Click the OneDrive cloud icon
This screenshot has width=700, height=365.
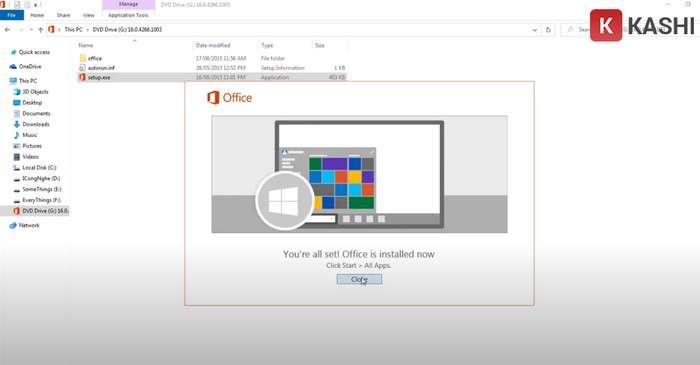point(13,66)
